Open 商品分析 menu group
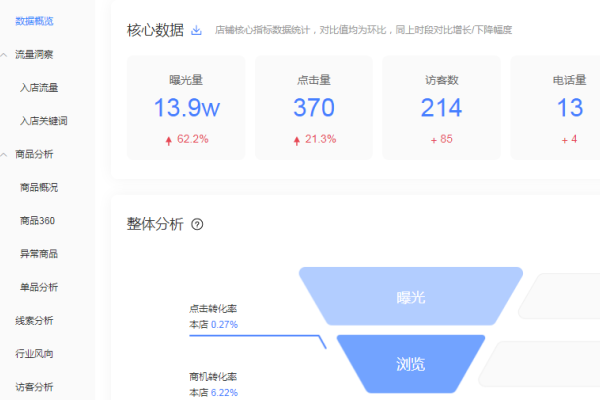 point(34,154)
